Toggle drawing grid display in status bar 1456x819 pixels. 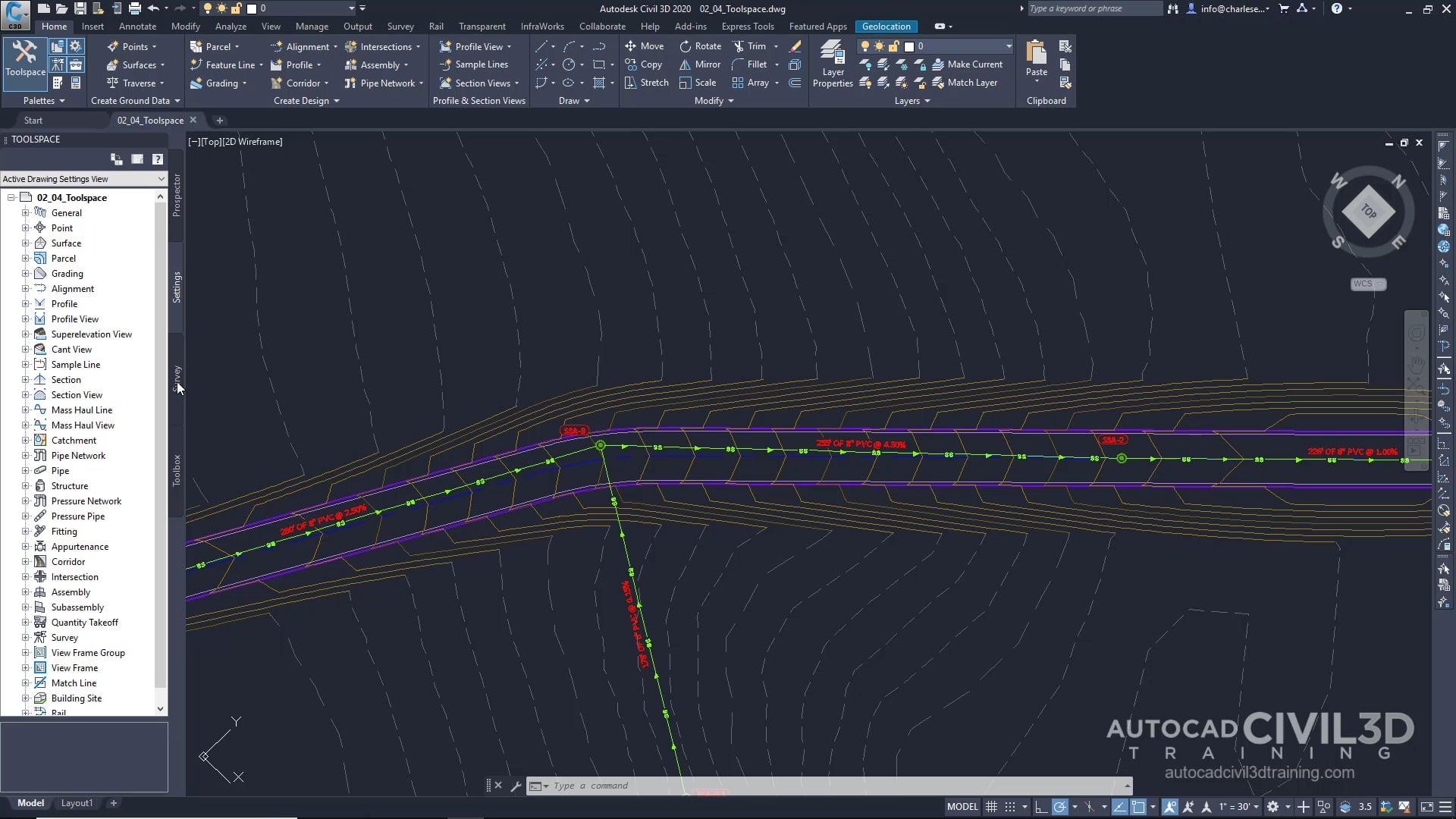pos(991,807)
